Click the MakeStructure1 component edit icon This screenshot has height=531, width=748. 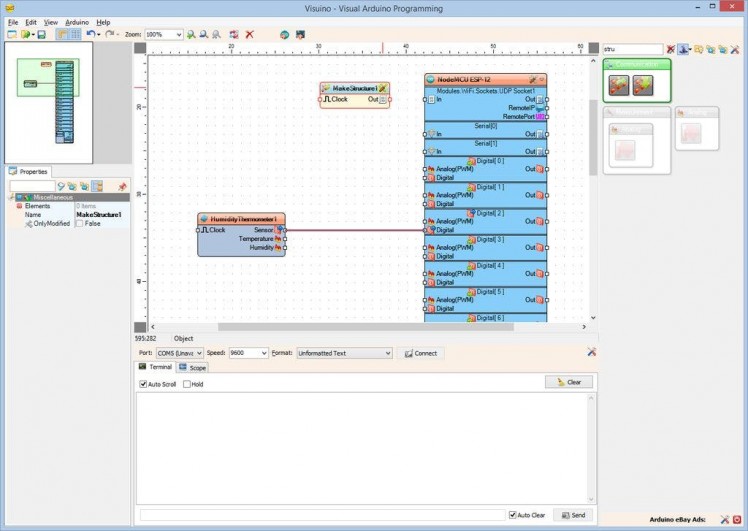(x=383, y=88)
